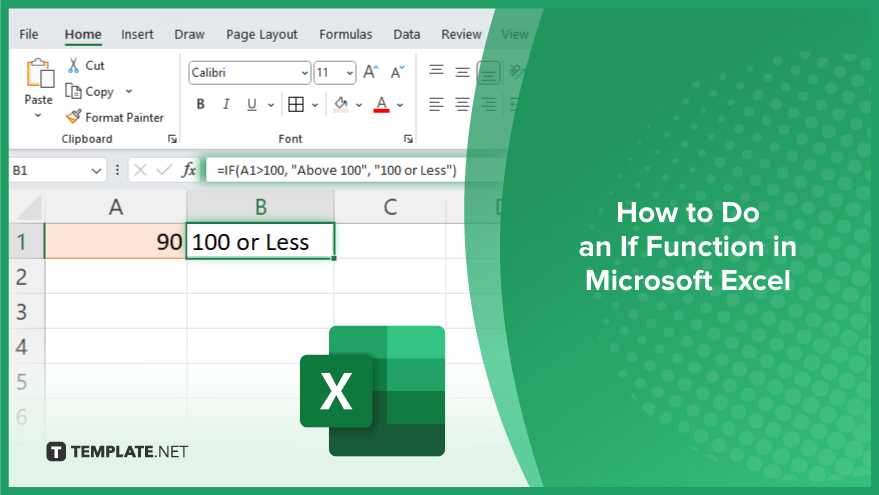Click the Select All corner triangle

29,207
